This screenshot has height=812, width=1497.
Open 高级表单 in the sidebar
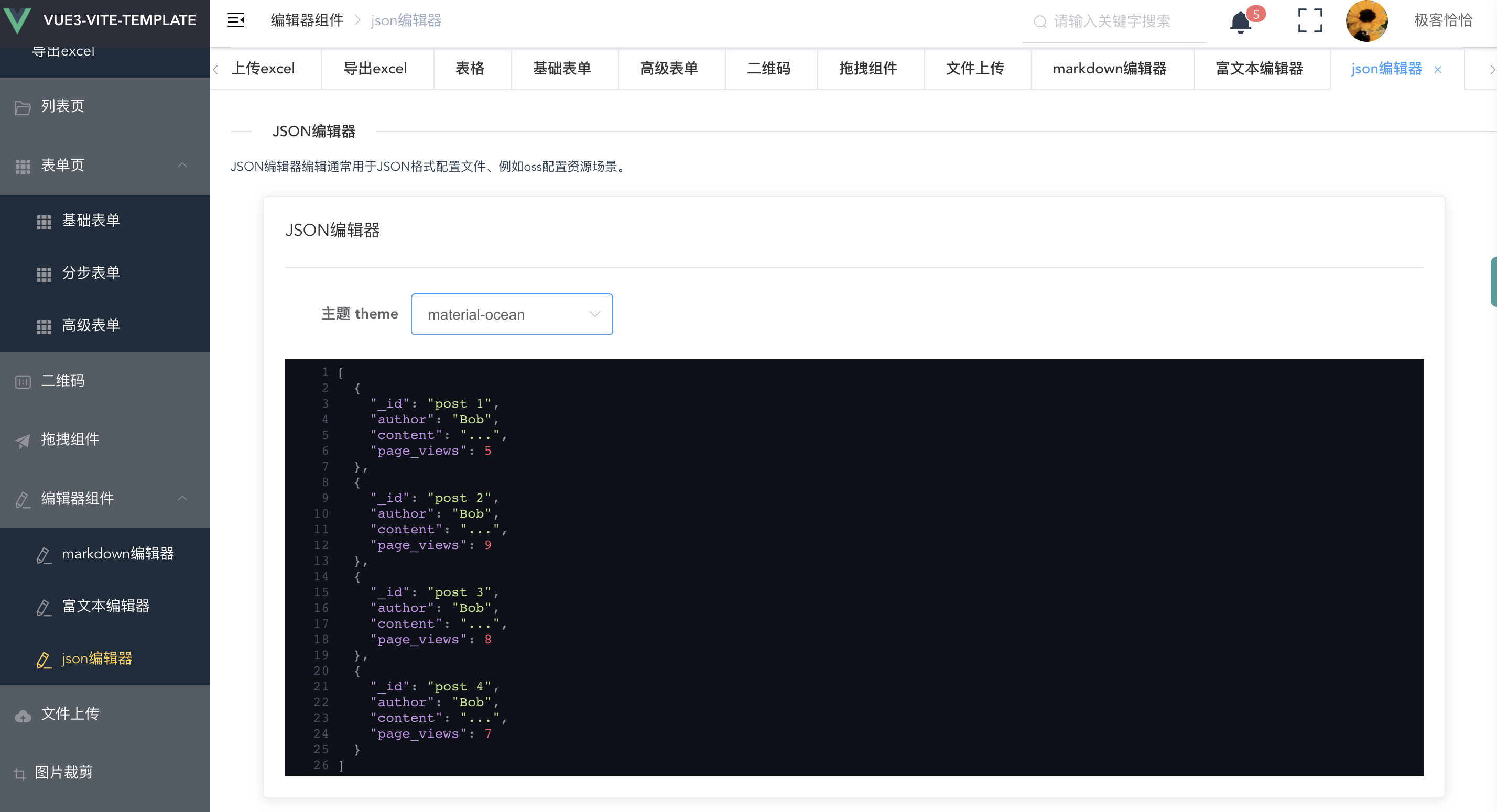(105, 325)
